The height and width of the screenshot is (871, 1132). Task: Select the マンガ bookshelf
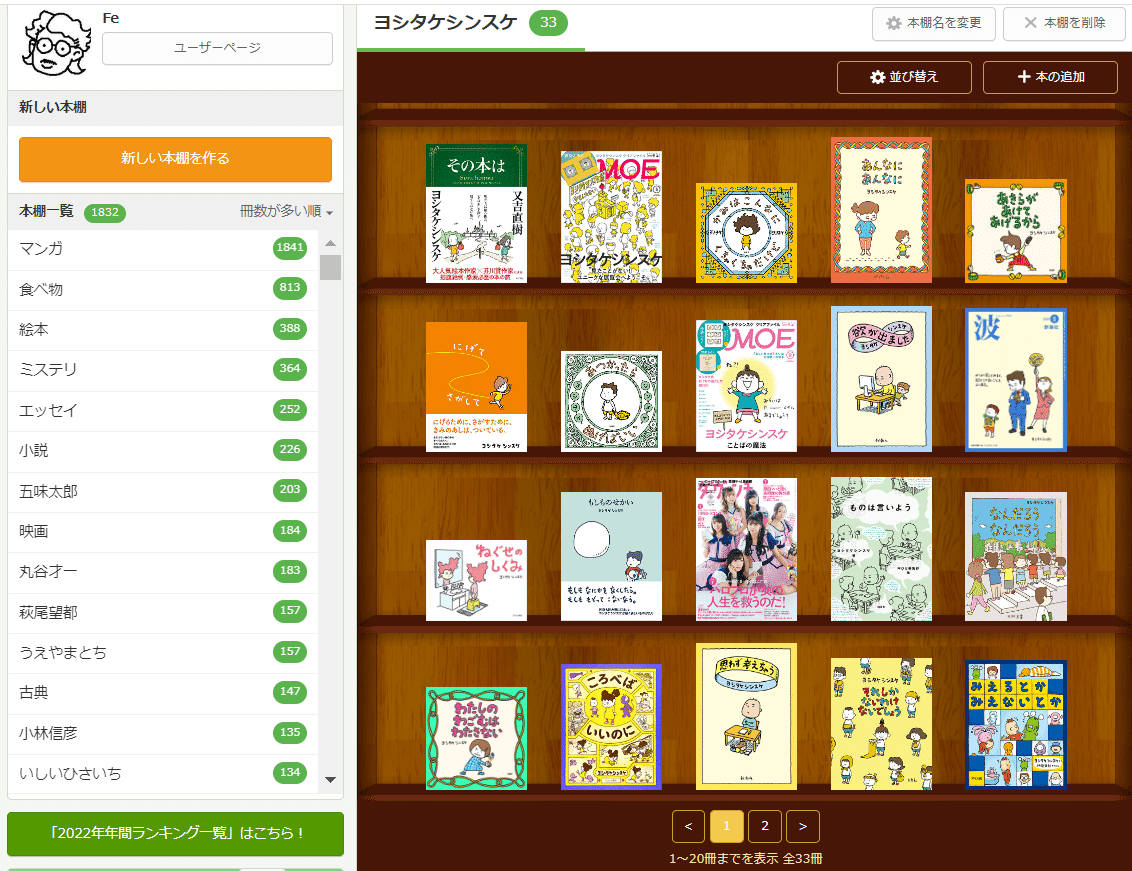pos(163,249)
